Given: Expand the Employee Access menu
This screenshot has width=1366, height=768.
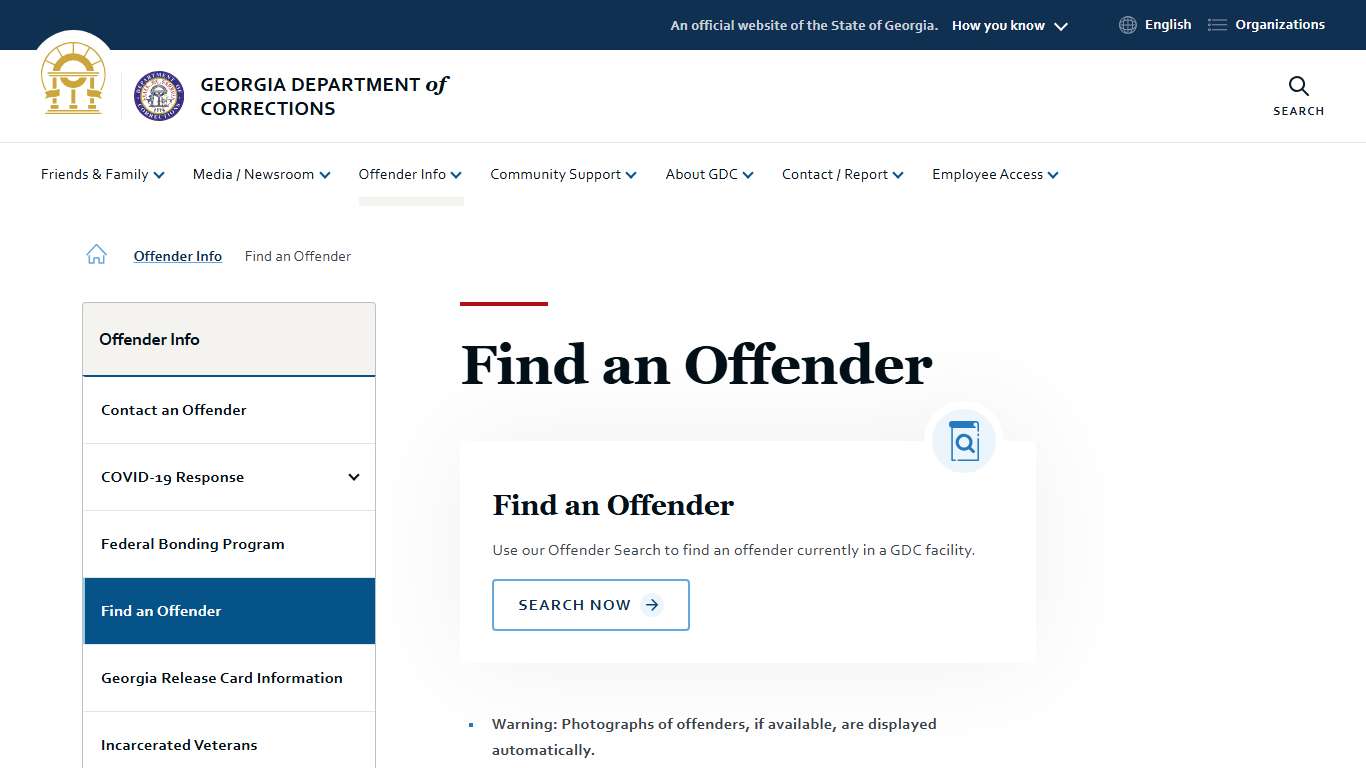Looking at the screenshot, I should (994, 174).
